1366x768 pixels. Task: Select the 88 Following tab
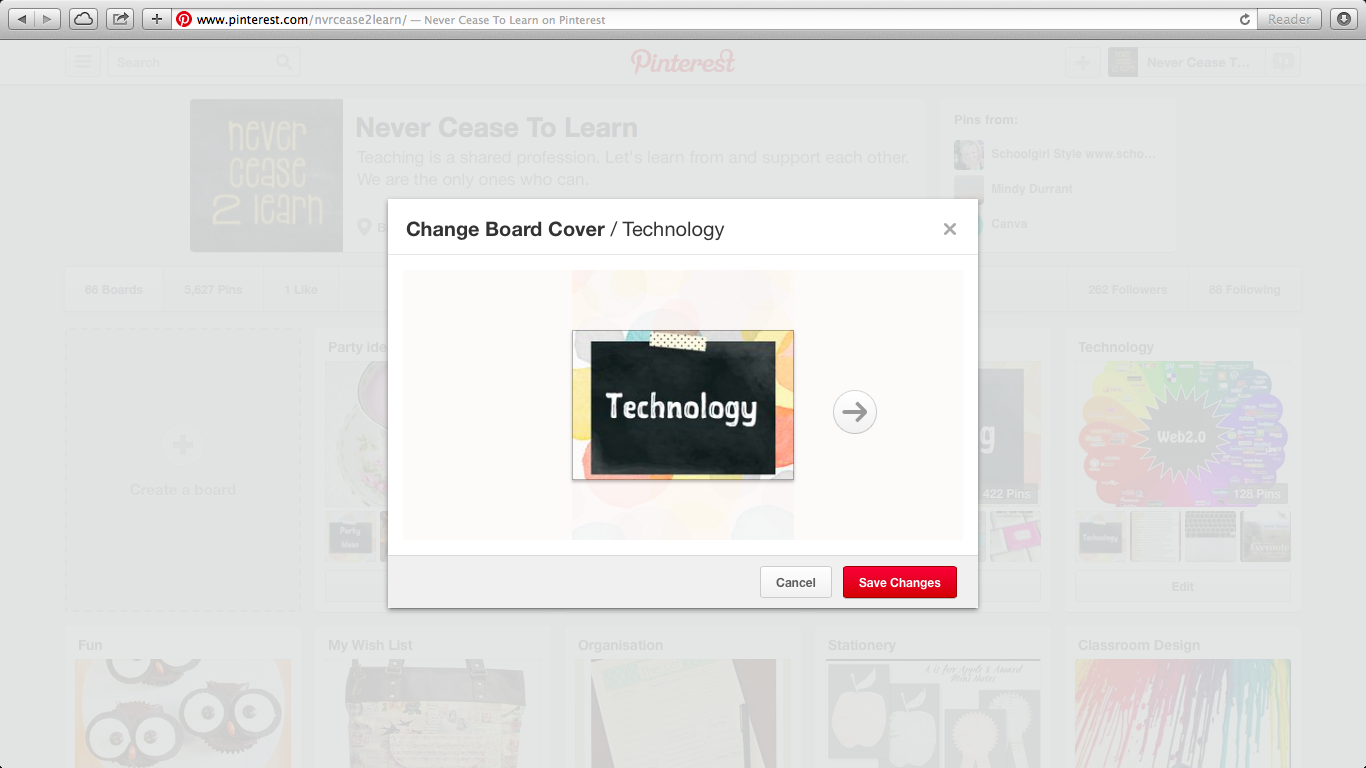(1244, 290)
